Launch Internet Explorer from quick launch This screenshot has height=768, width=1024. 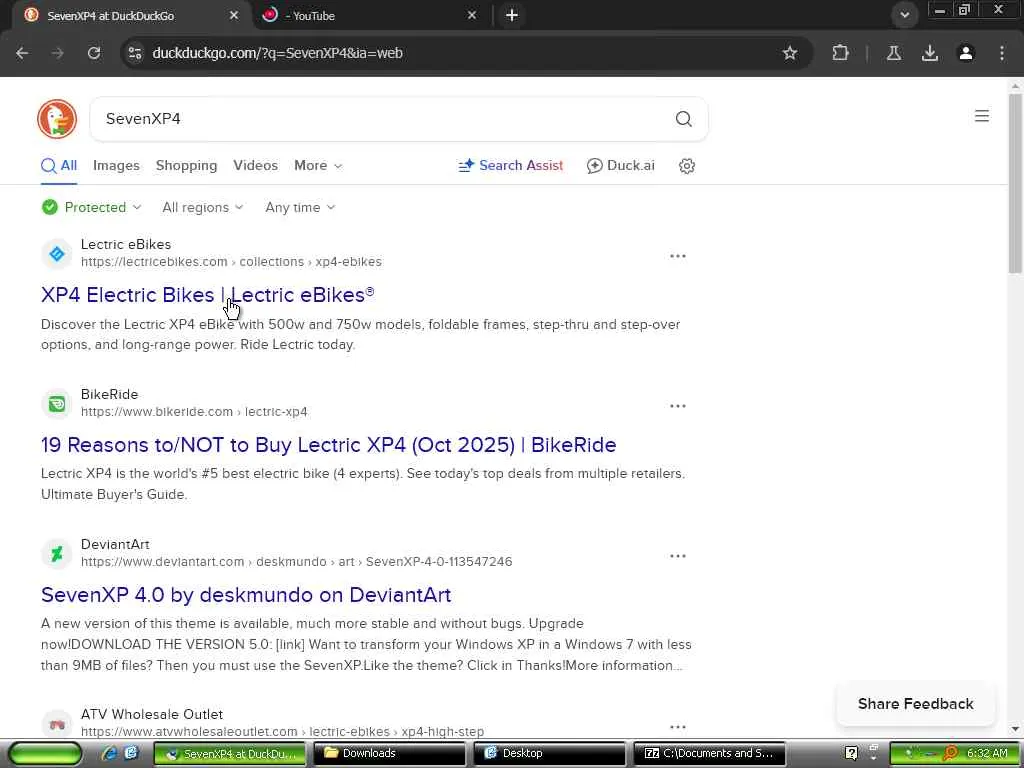pos(110,754)
